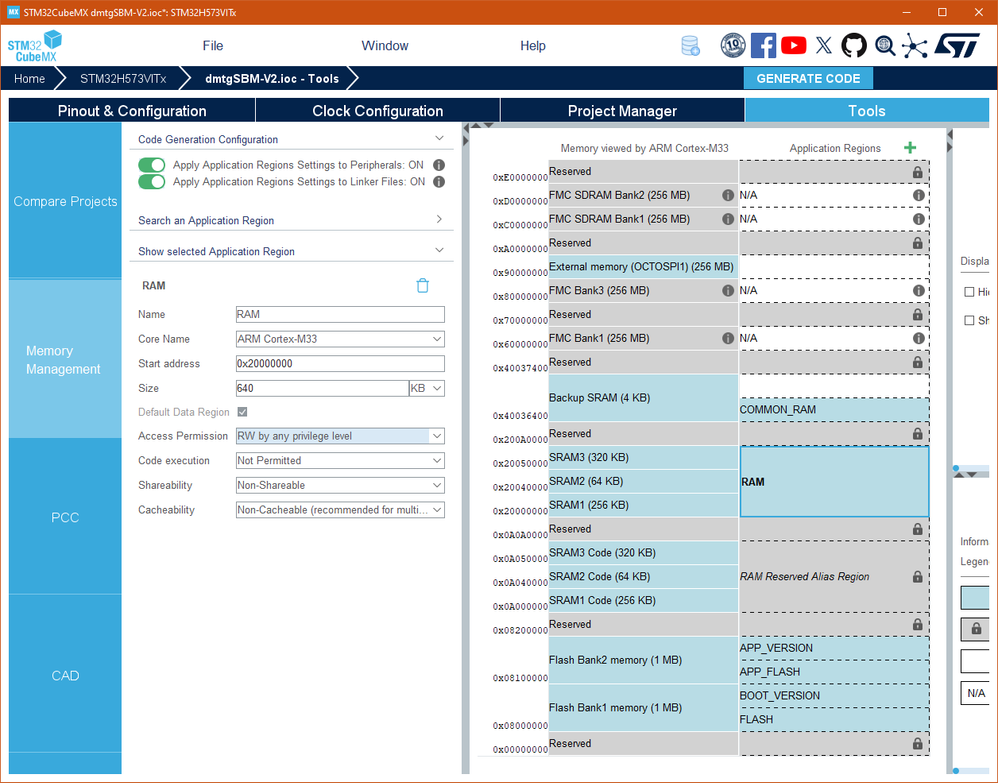Click the community network icon
This screenshot has width=998, height=783.
915,46
